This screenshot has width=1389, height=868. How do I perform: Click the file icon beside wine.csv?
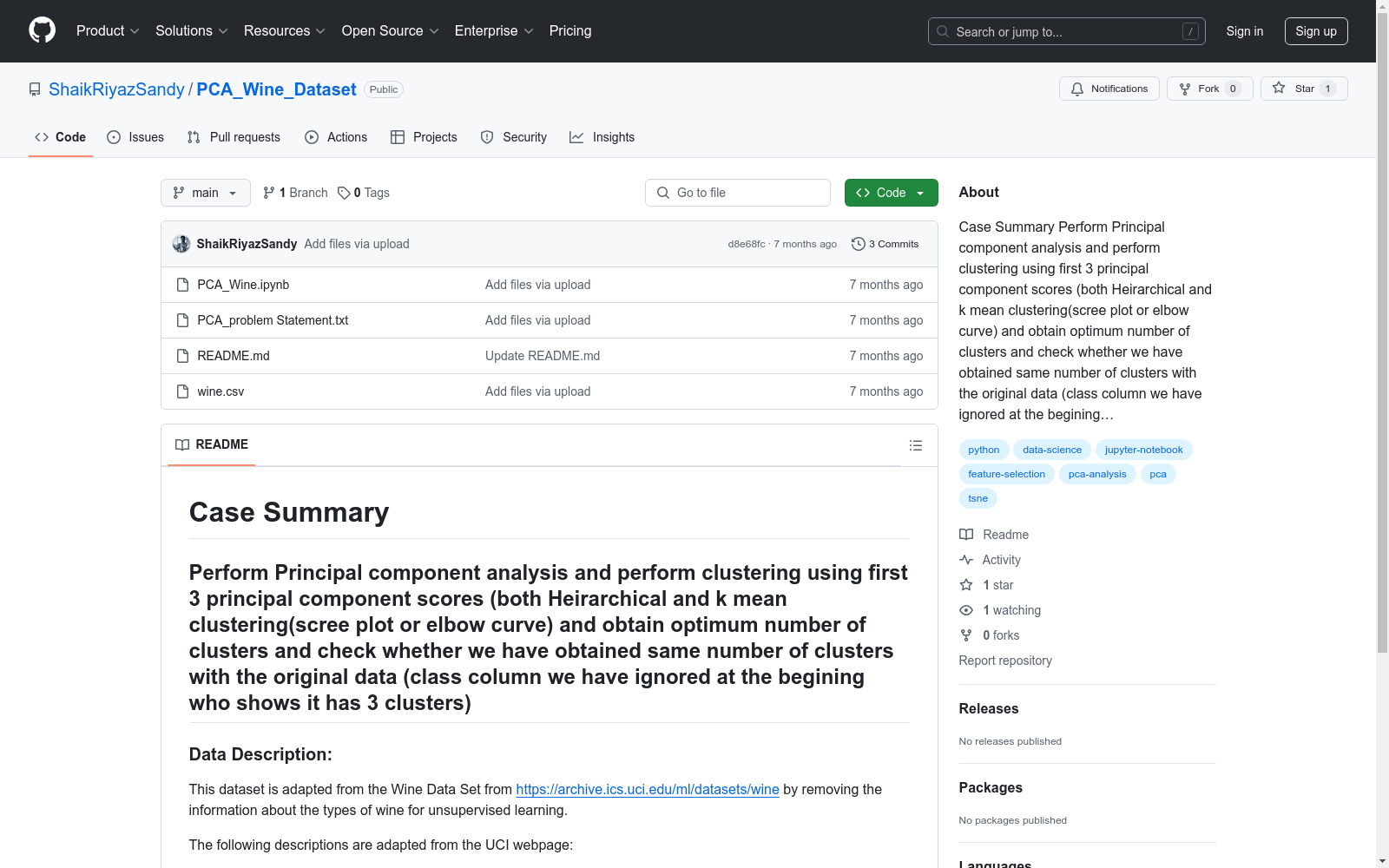(182, 391)
